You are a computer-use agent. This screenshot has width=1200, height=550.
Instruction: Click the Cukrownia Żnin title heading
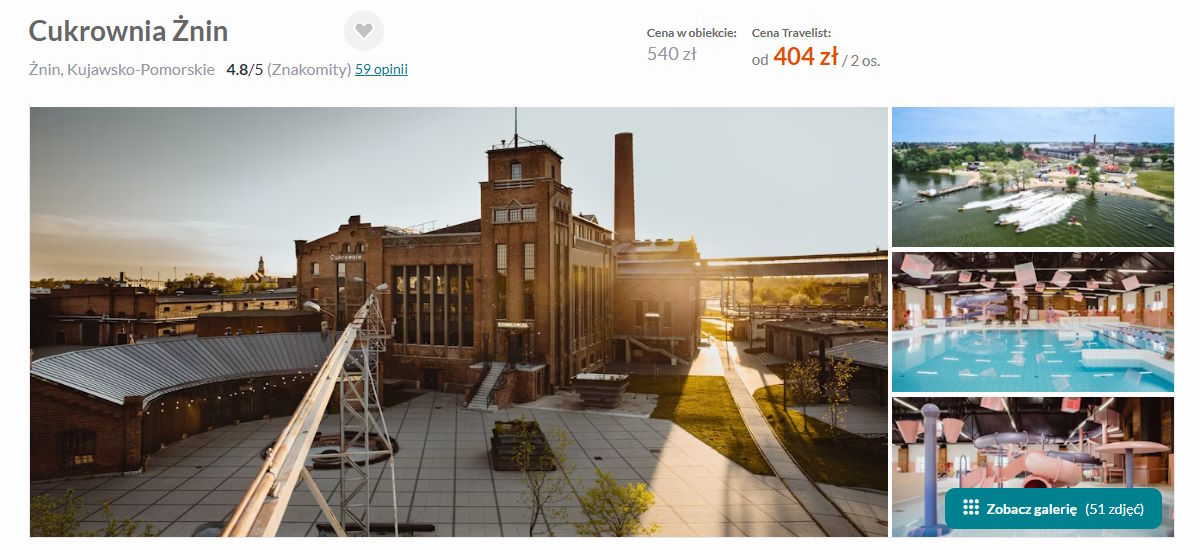coord(128,31)
